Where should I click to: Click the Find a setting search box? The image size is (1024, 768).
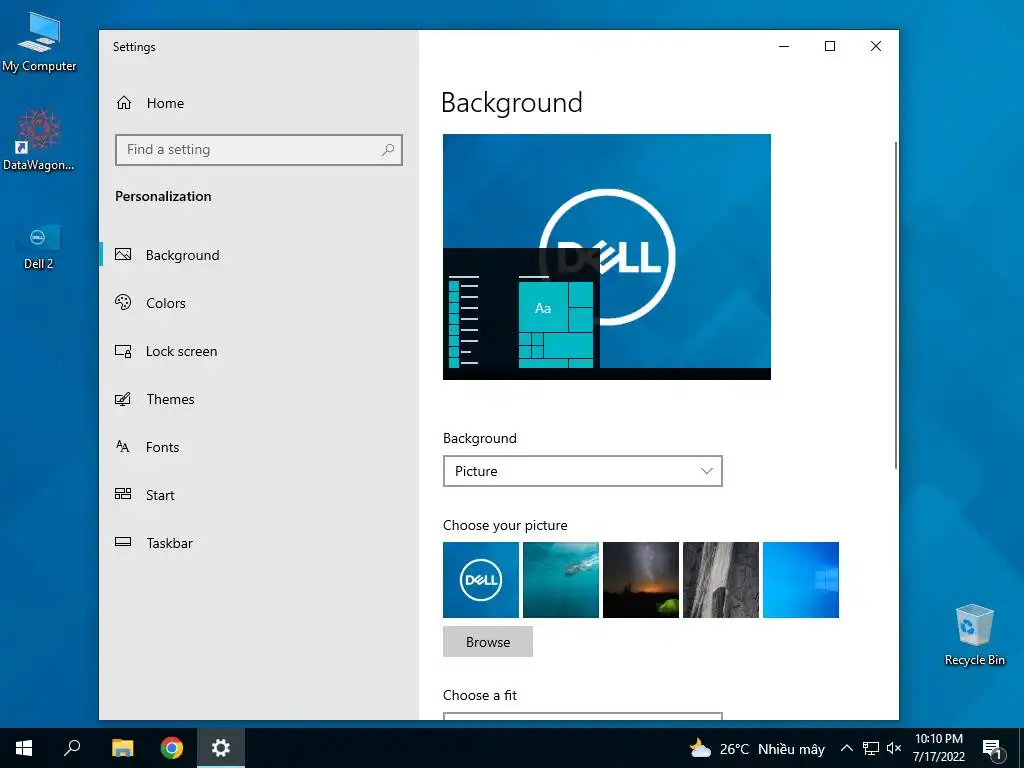tap(259, 150)
